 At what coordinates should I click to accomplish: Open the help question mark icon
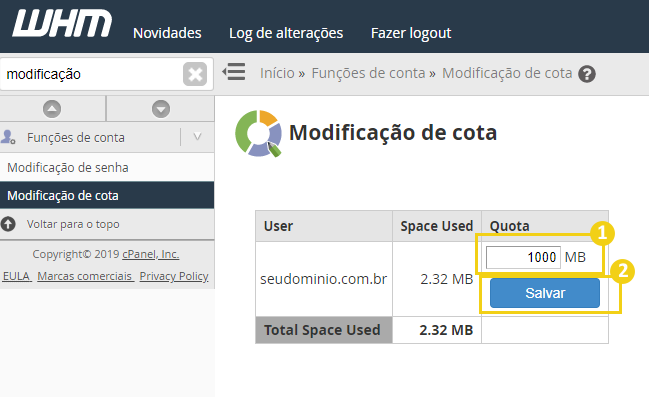(x=587, y=74)
